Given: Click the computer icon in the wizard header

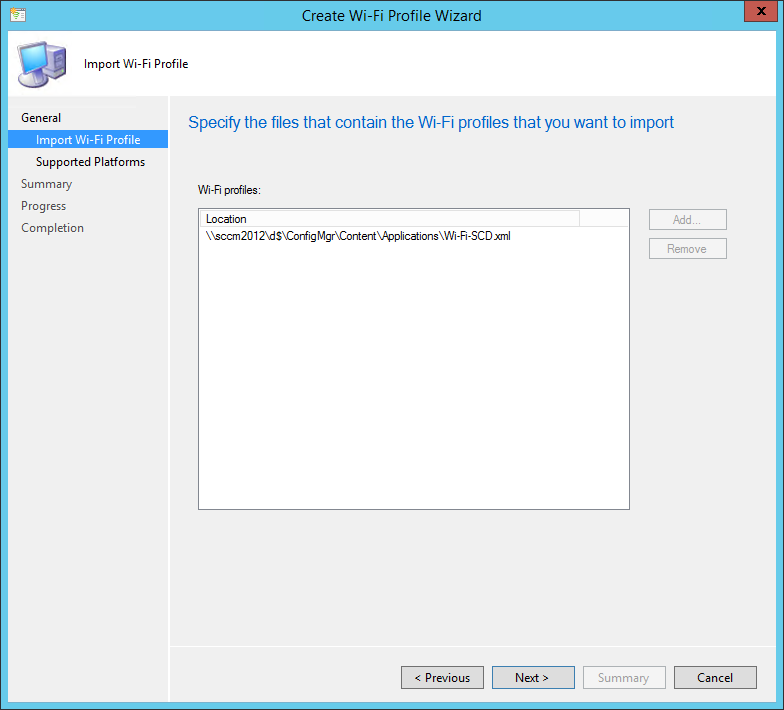Looking at the screenshot, I should tap(41, 64).
